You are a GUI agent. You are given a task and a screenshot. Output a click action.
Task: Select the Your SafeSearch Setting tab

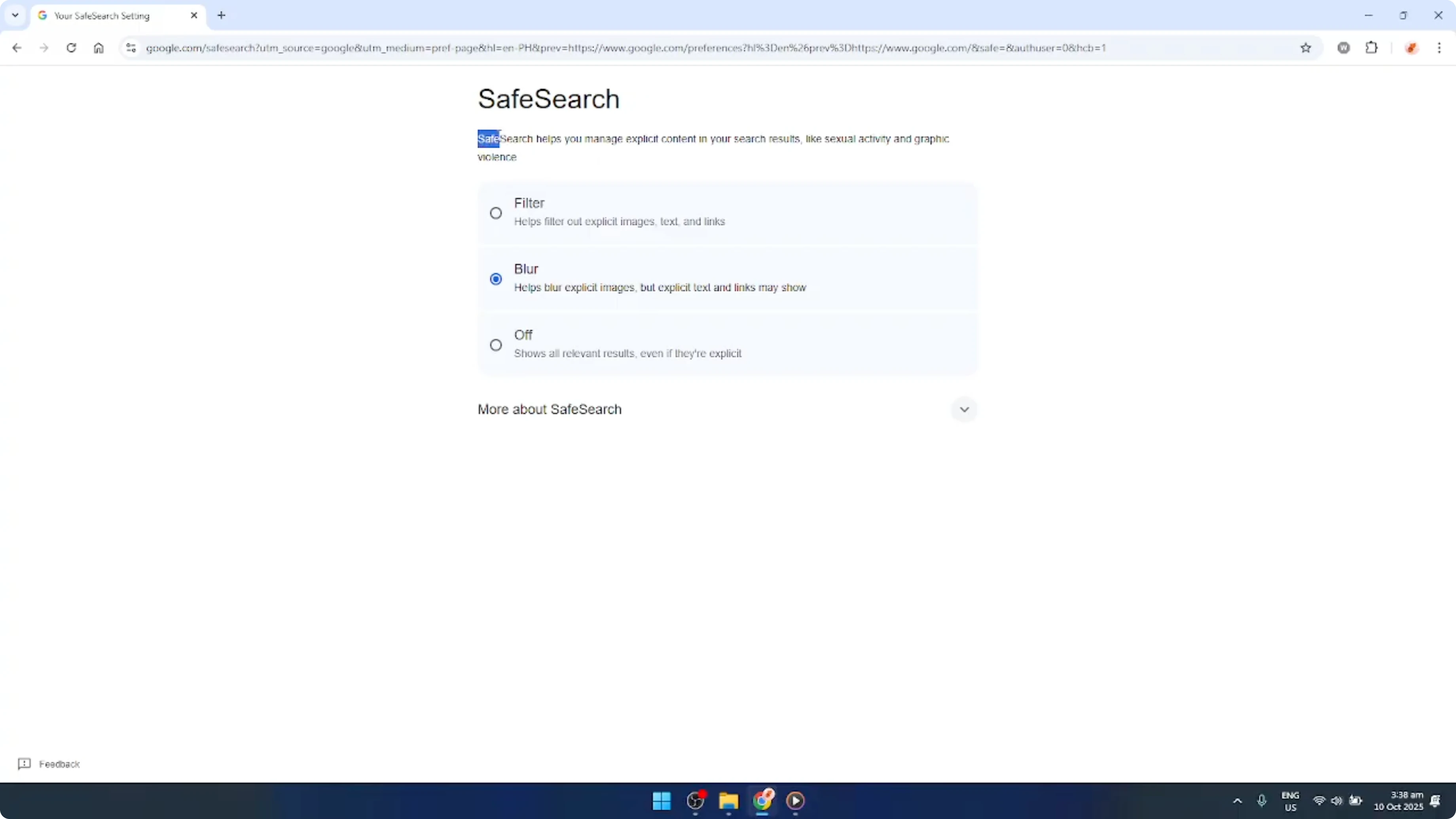pos(118,16)
